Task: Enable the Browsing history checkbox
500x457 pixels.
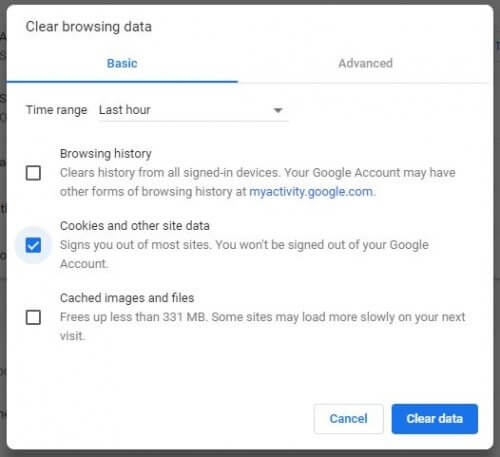Action: [33, 173]
